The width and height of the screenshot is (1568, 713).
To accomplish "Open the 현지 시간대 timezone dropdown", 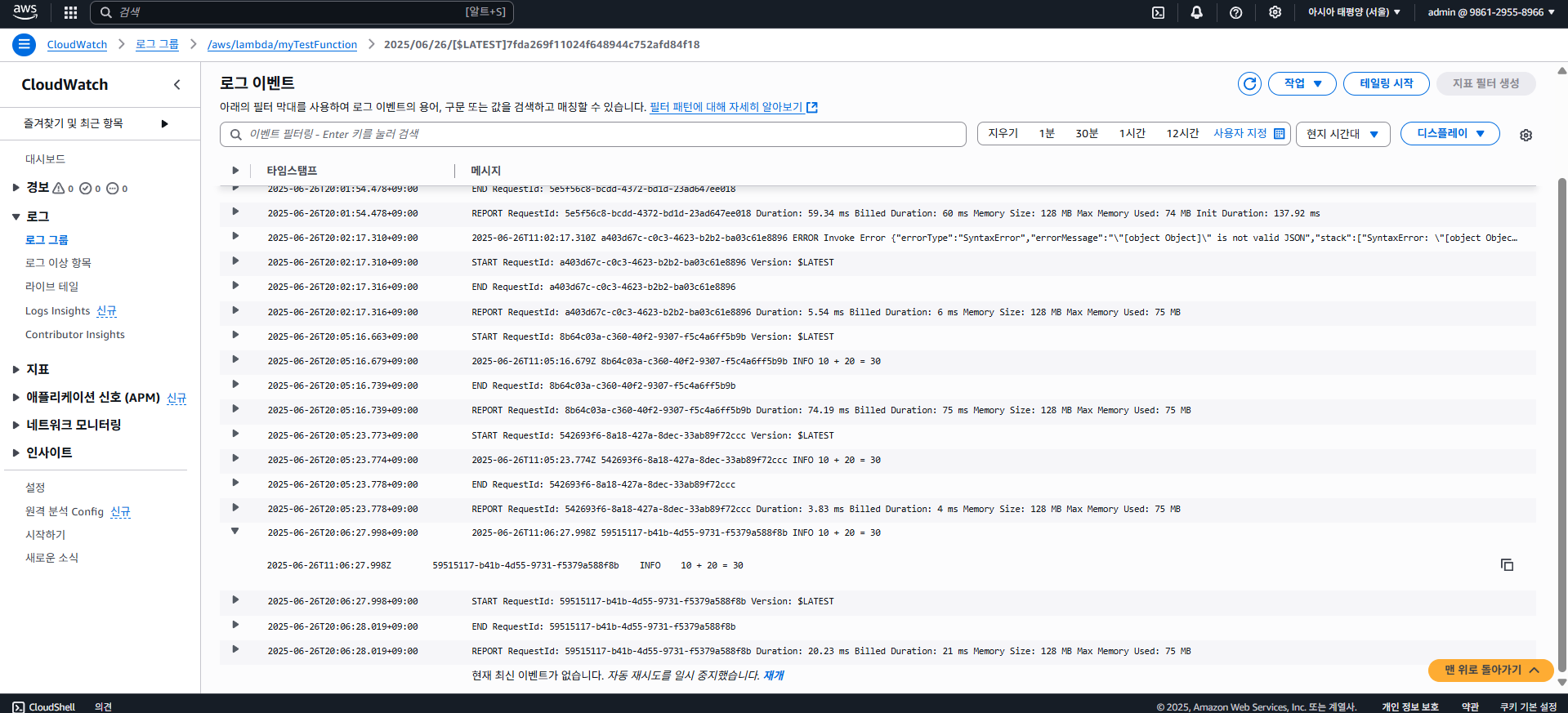I will 1342,134.
